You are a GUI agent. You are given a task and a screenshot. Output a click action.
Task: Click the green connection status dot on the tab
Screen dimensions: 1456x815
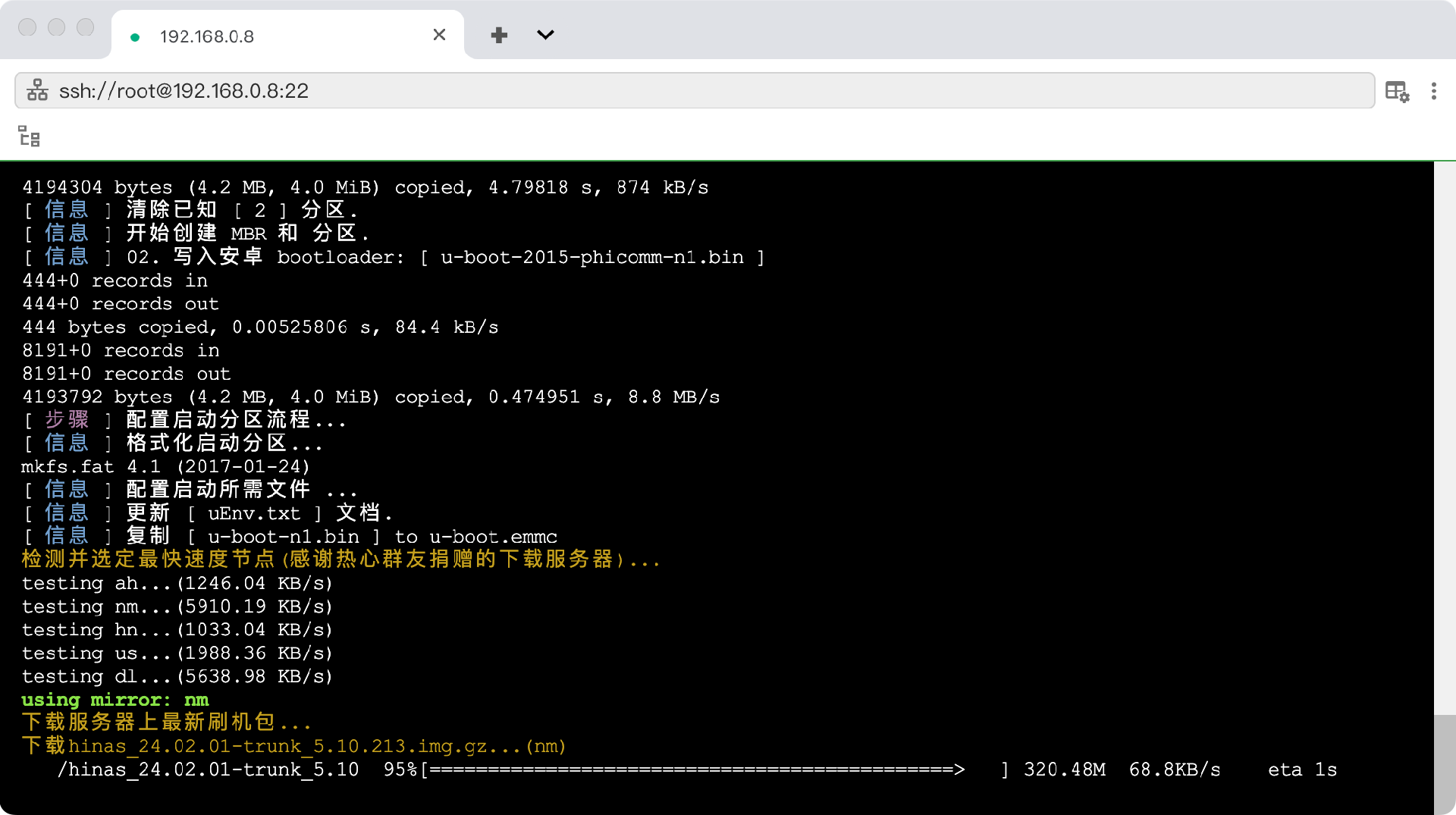click(135, 37)
